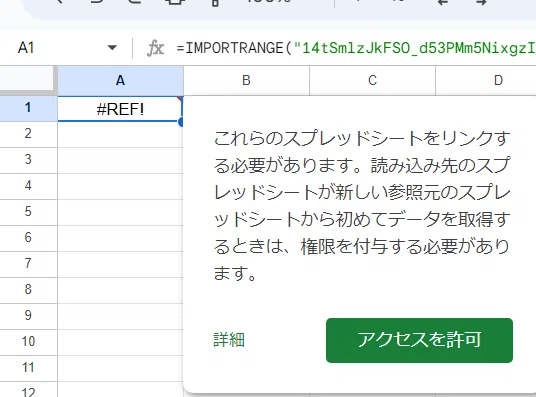Viewport: 536px width, 397px height.
Task: Select column D header
Action: pos(486,80)
